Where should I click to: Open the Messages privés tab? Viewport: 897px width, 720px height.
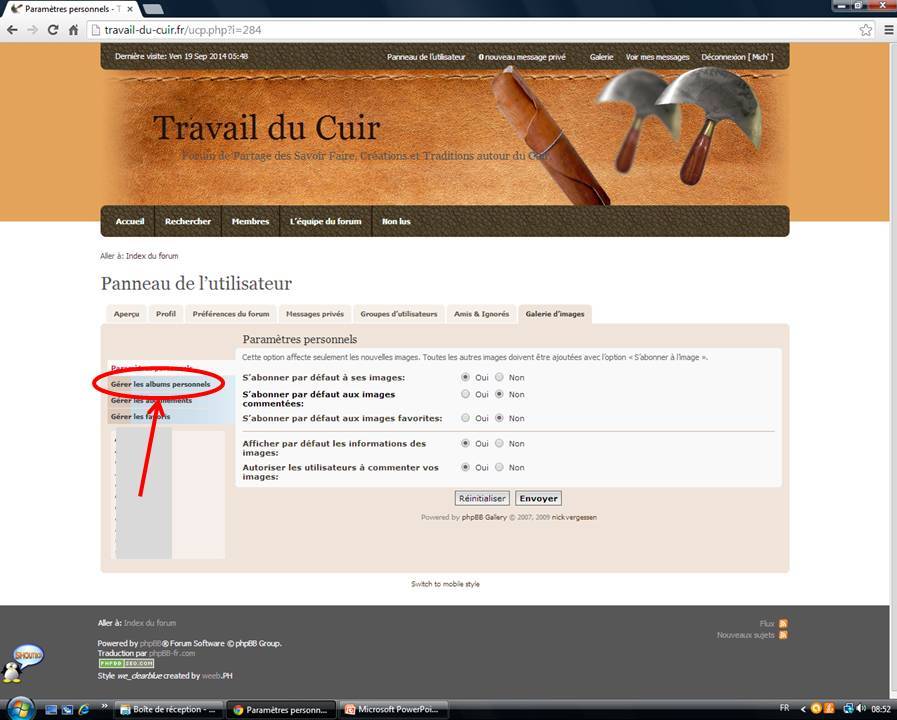tap(314, 314)
